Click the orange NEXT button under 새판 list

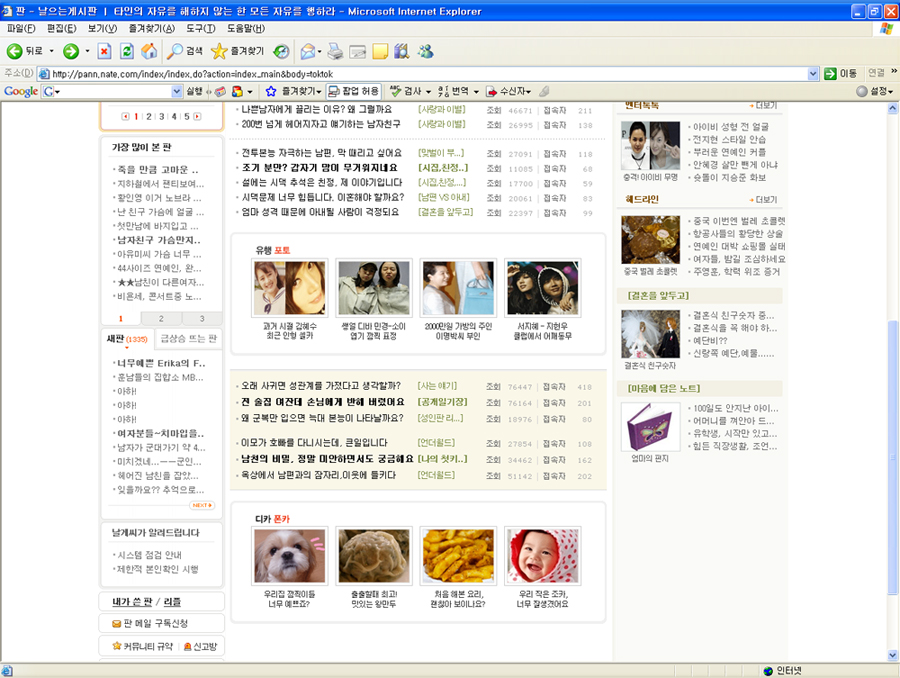201,505
